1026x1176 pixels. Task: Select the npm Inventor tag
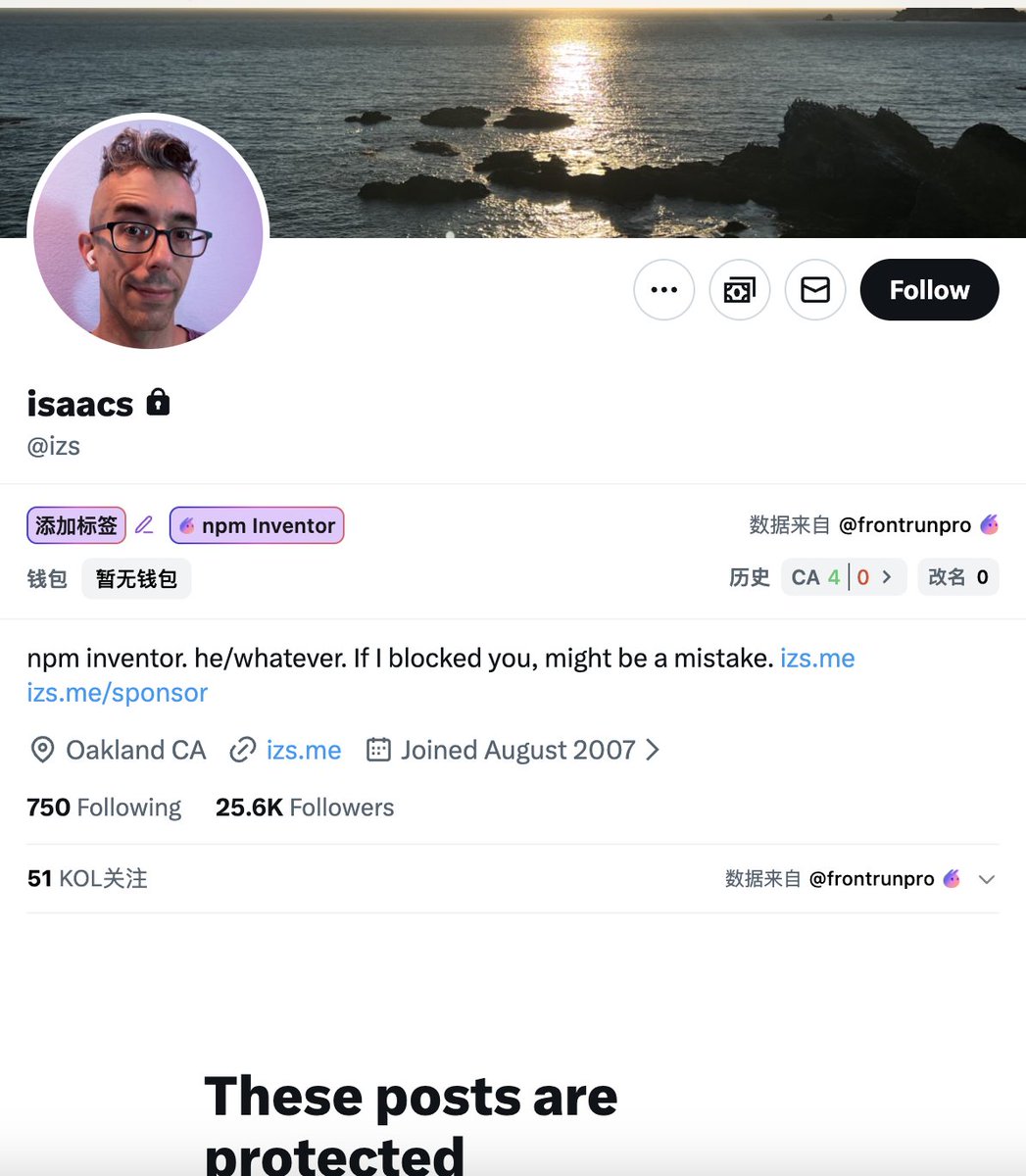click(257, 525)
